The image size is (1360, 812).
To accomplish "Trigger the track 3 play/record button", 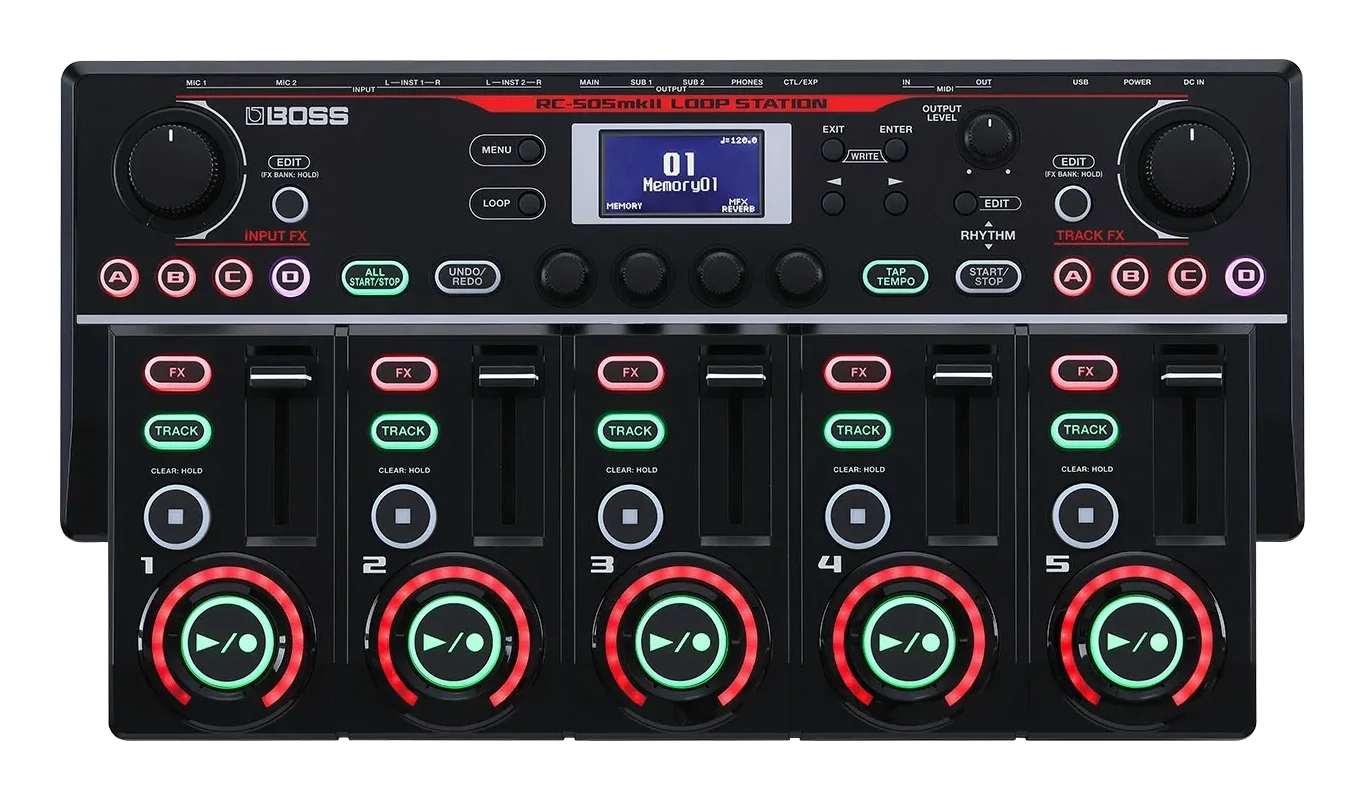I will (679, 642).
